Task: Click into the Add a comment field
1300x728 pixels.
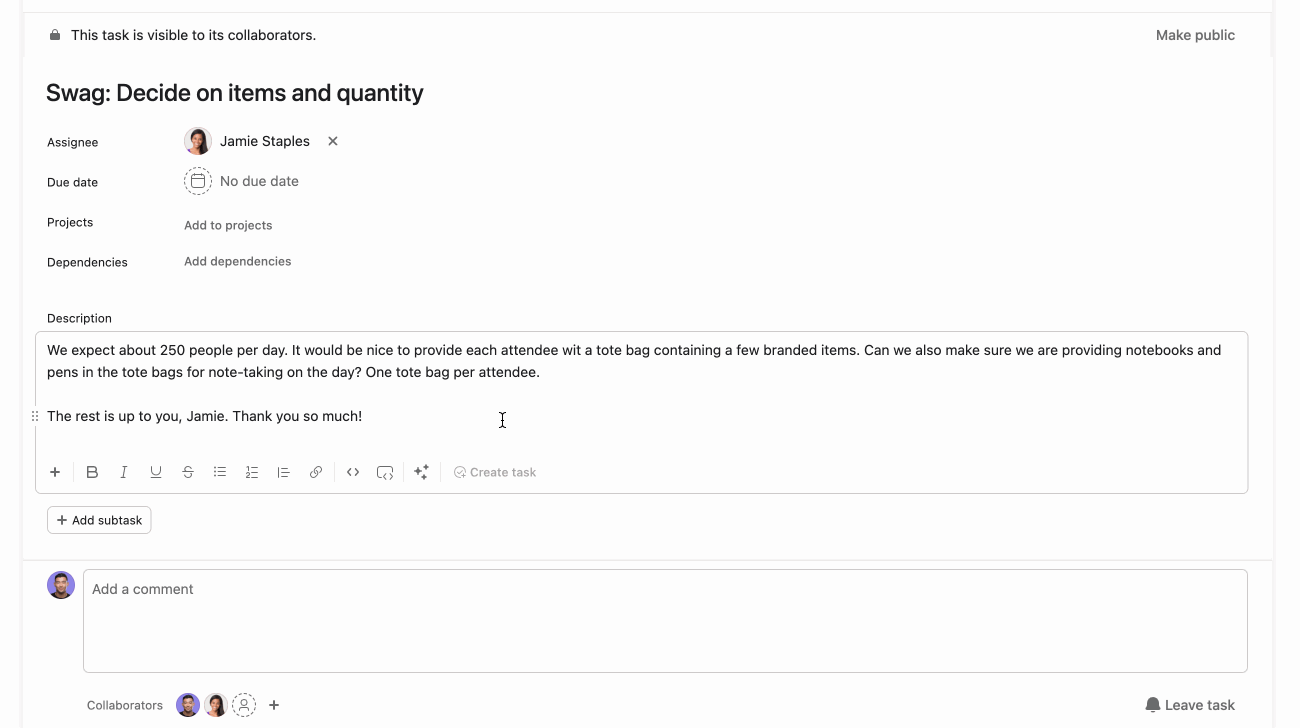Action: coord(665,620)
